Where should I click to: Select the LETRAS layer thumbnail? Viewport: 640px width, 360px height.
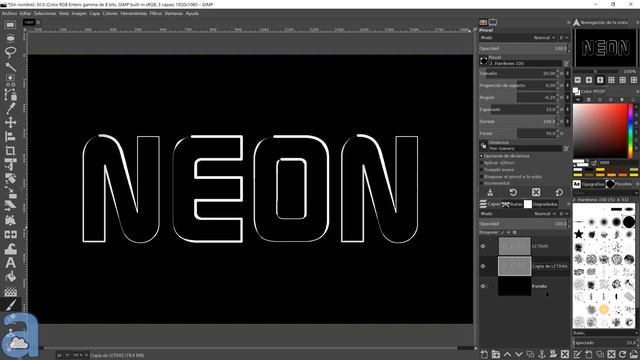[514, 246]
